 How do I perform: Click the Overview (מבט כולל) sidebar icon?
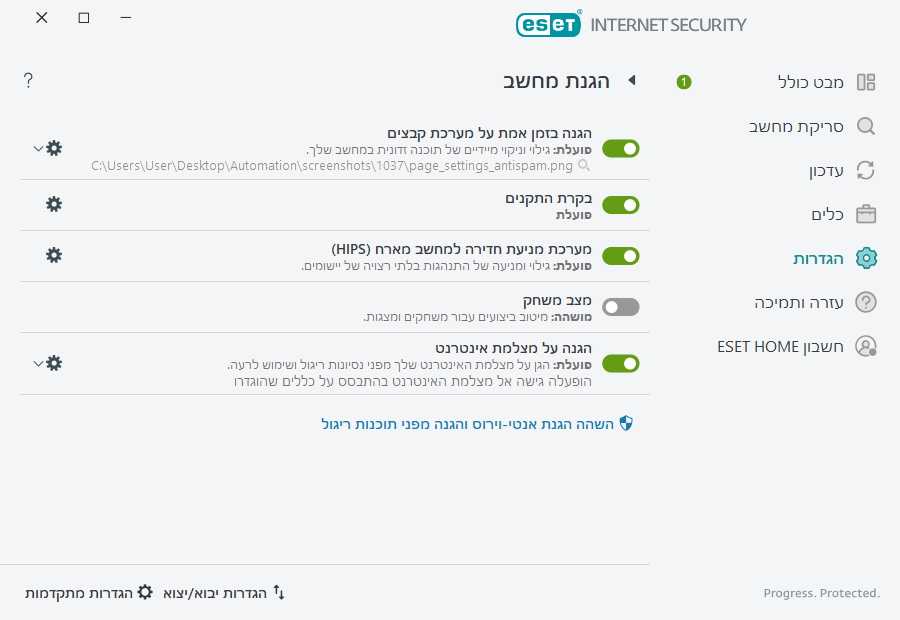[866, 82]
